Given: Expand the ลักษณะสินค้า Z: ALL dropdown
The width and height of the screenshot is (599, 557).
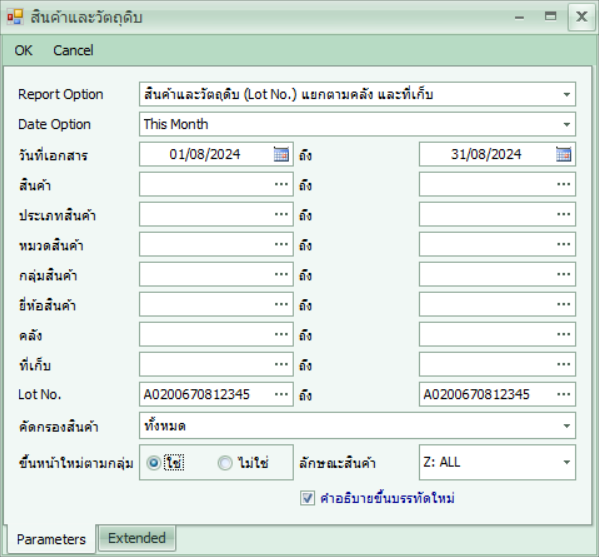Looking at the screenshot, I should pos(567,462).
